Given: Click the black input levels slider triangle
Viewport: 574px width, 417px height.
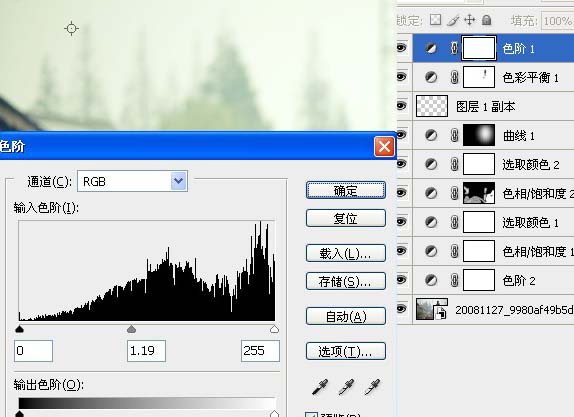Looking at the screenshot, I should [x=19, y=329].
